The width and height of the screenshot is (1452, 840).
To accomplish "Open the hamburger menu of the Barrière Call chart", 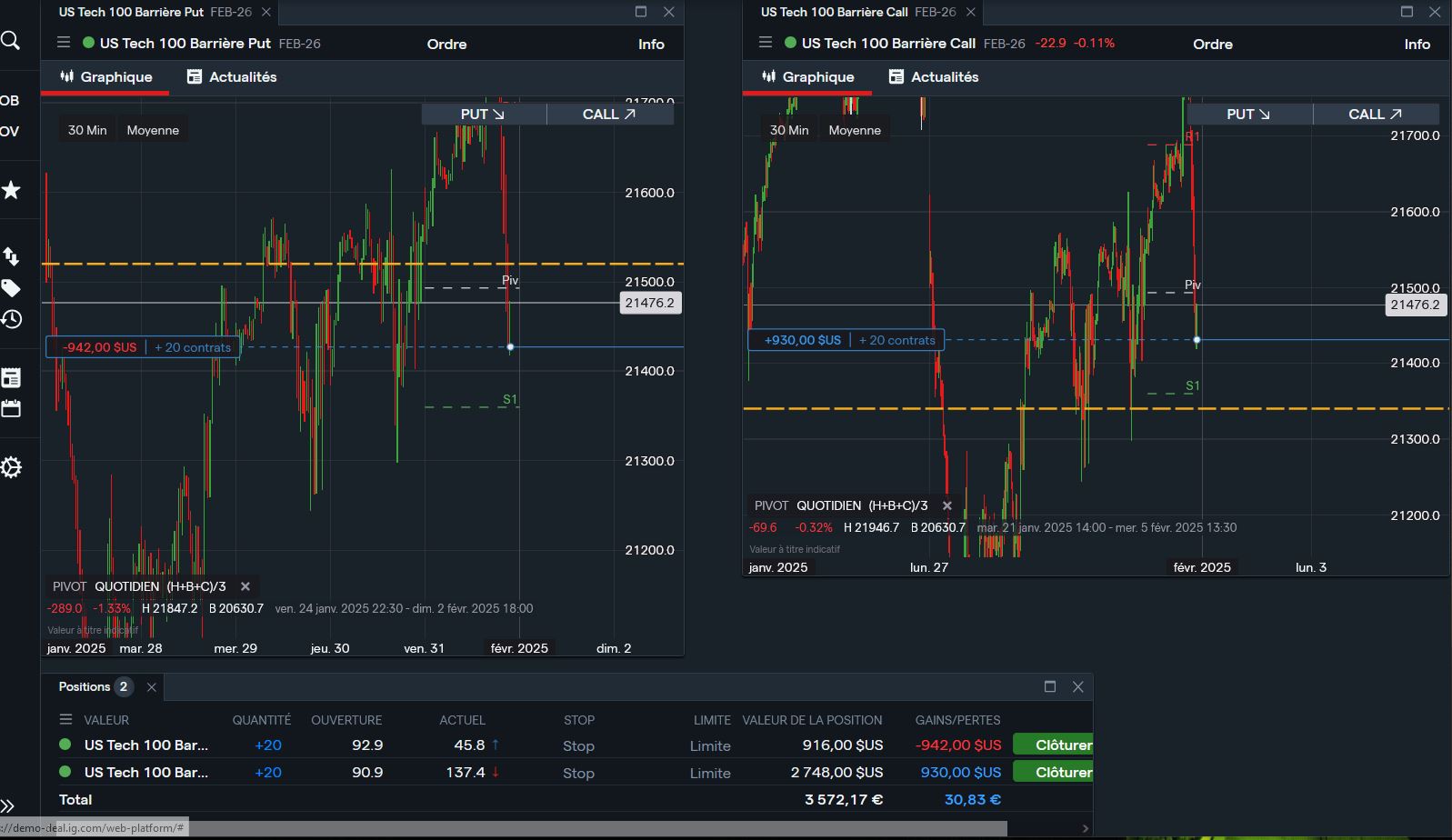I will pyautogui.click(x=765, y=43).
